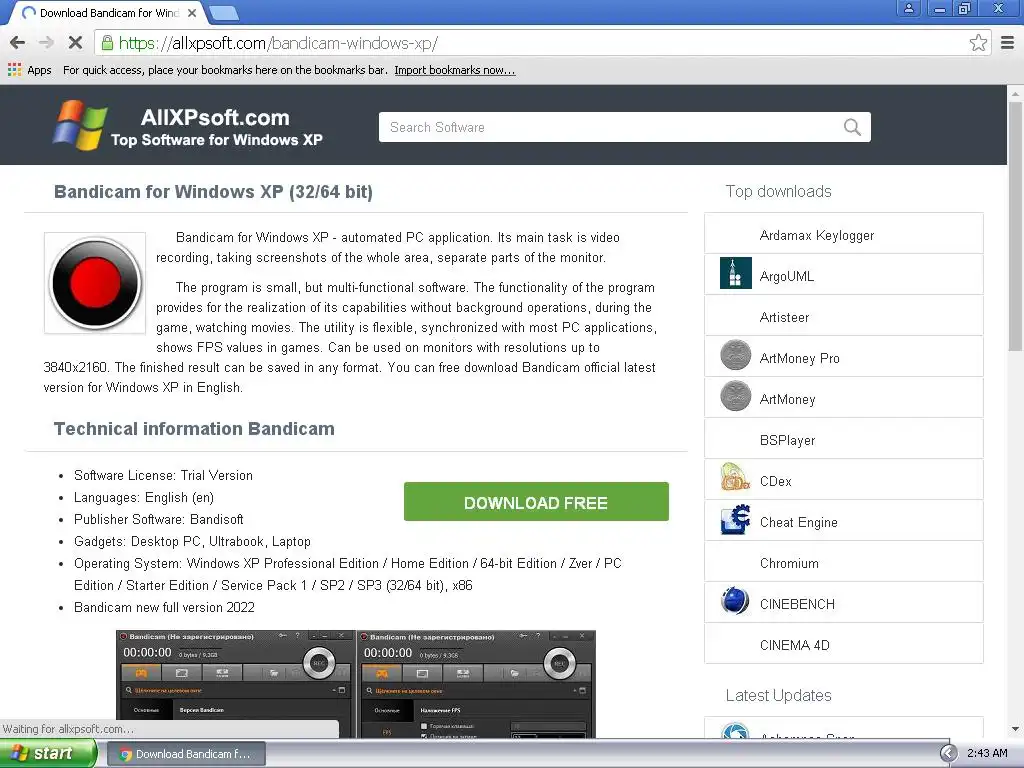Click 'Bandicam new full version 2022' text

pos(164,607)
